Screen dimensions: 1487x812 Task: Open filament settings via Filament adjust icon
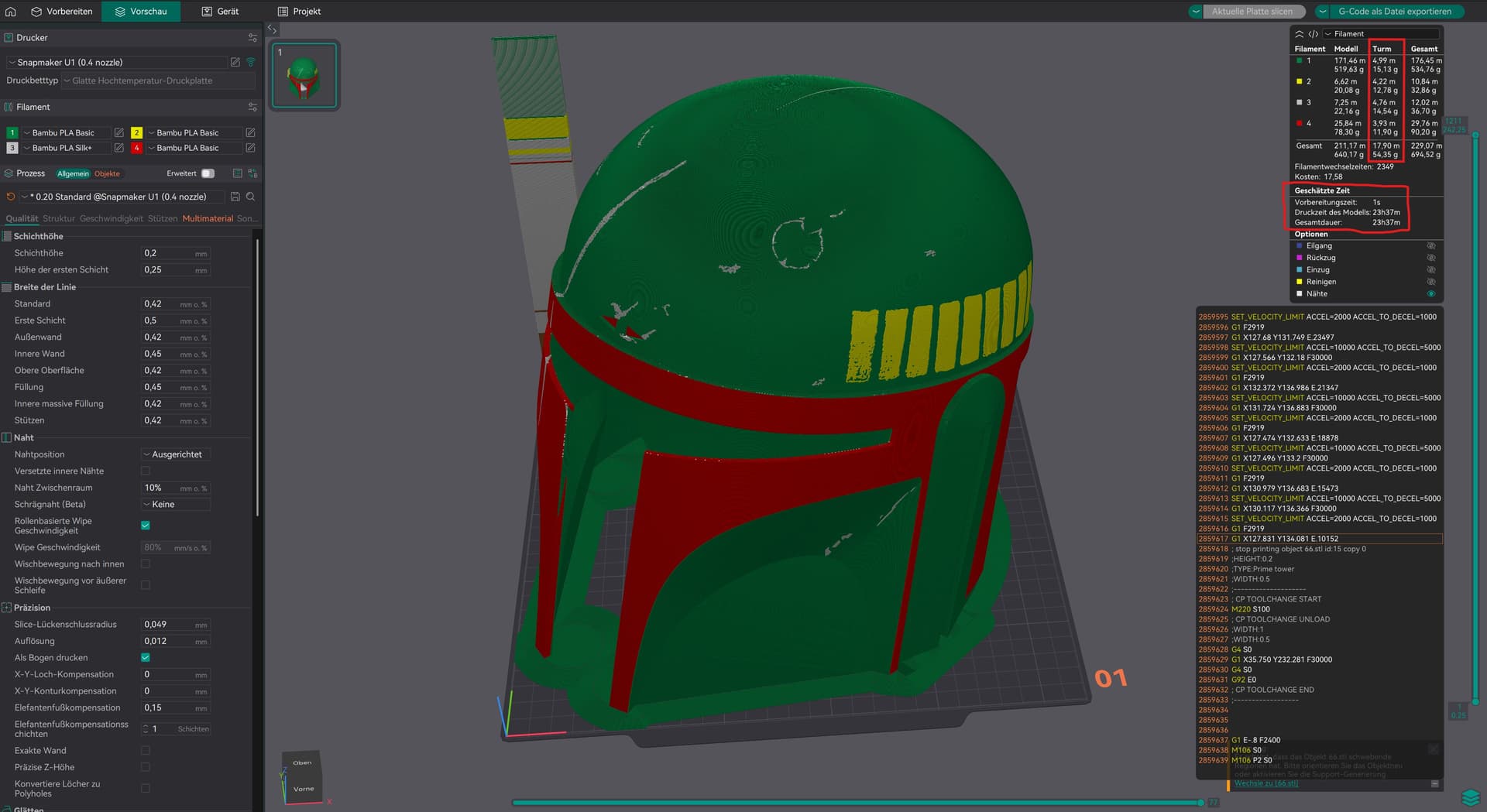(x=252, y=107)
